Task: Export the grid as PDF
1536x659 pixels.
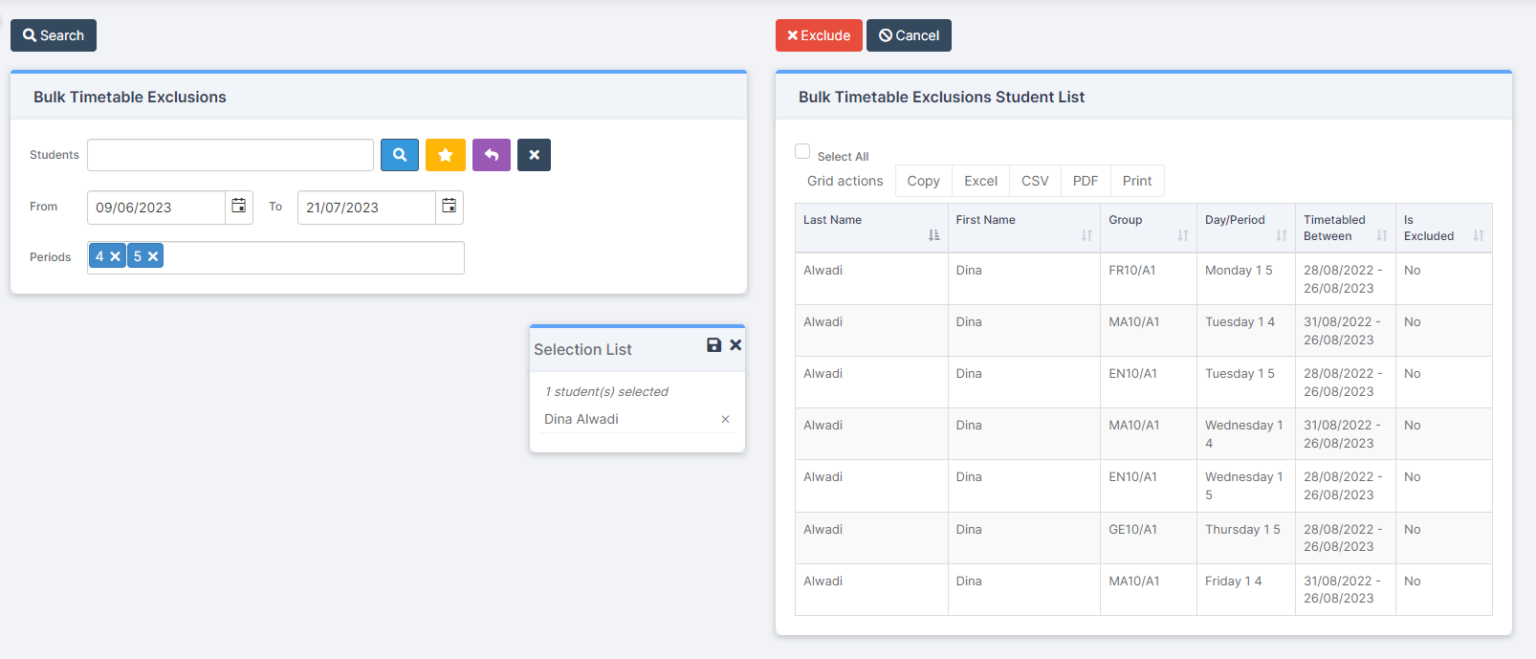Action: [1085, 181]
